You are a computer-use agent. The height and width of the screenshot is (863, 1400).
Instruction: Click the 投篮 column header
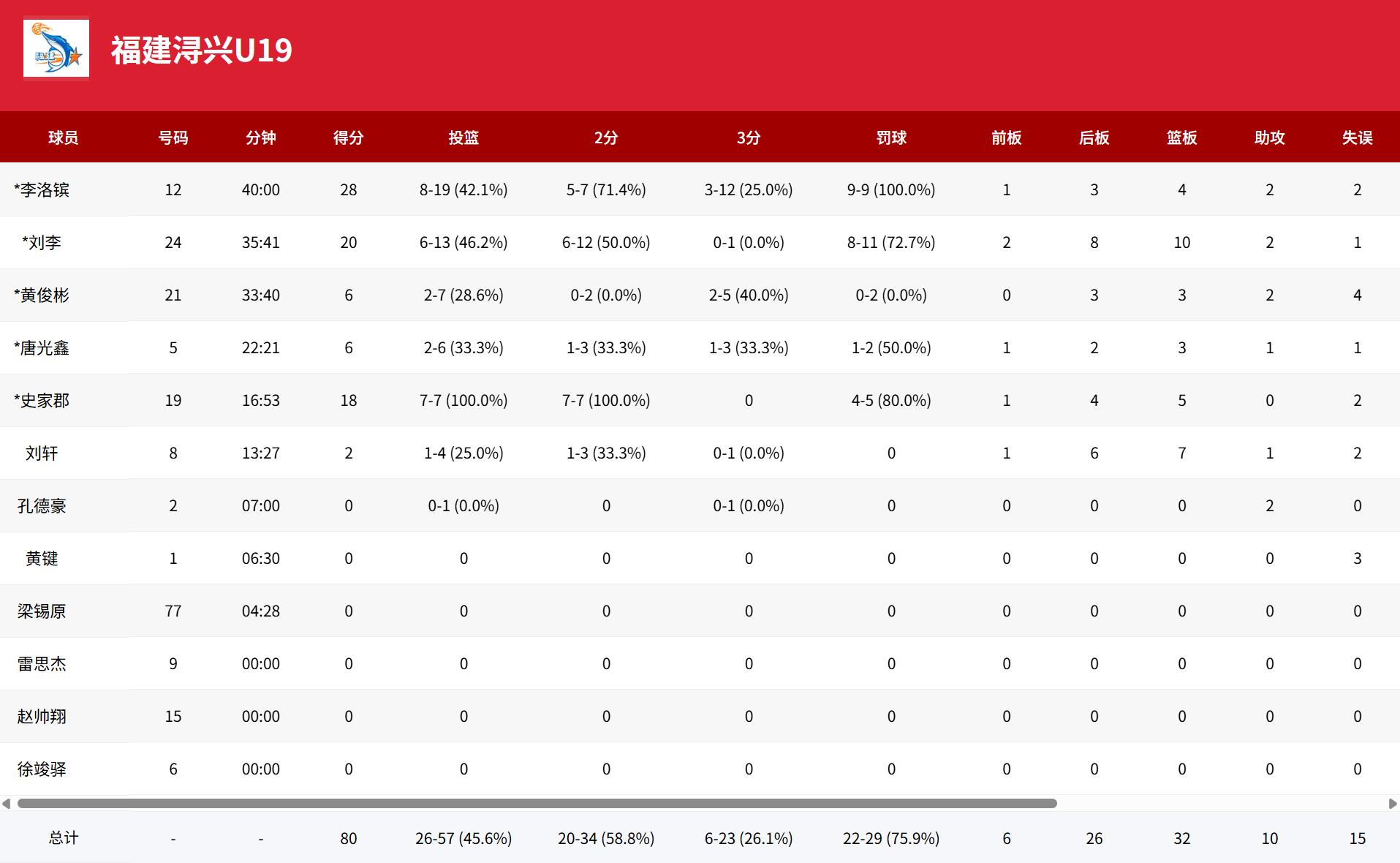tap(463, 137)
